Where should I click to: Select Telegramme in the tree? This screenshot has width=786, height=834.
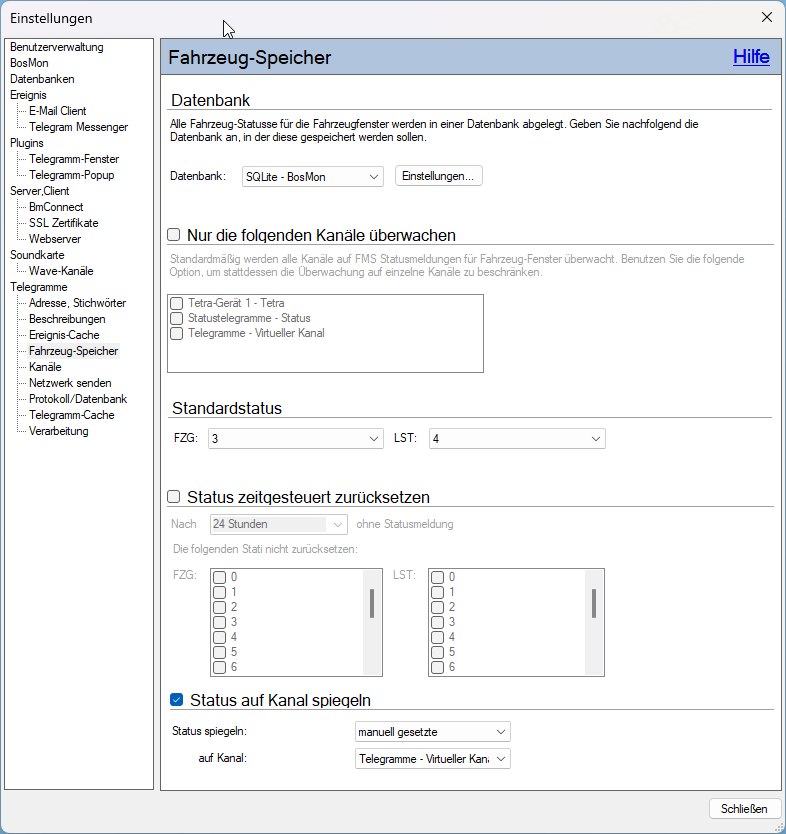pos(38,287)
